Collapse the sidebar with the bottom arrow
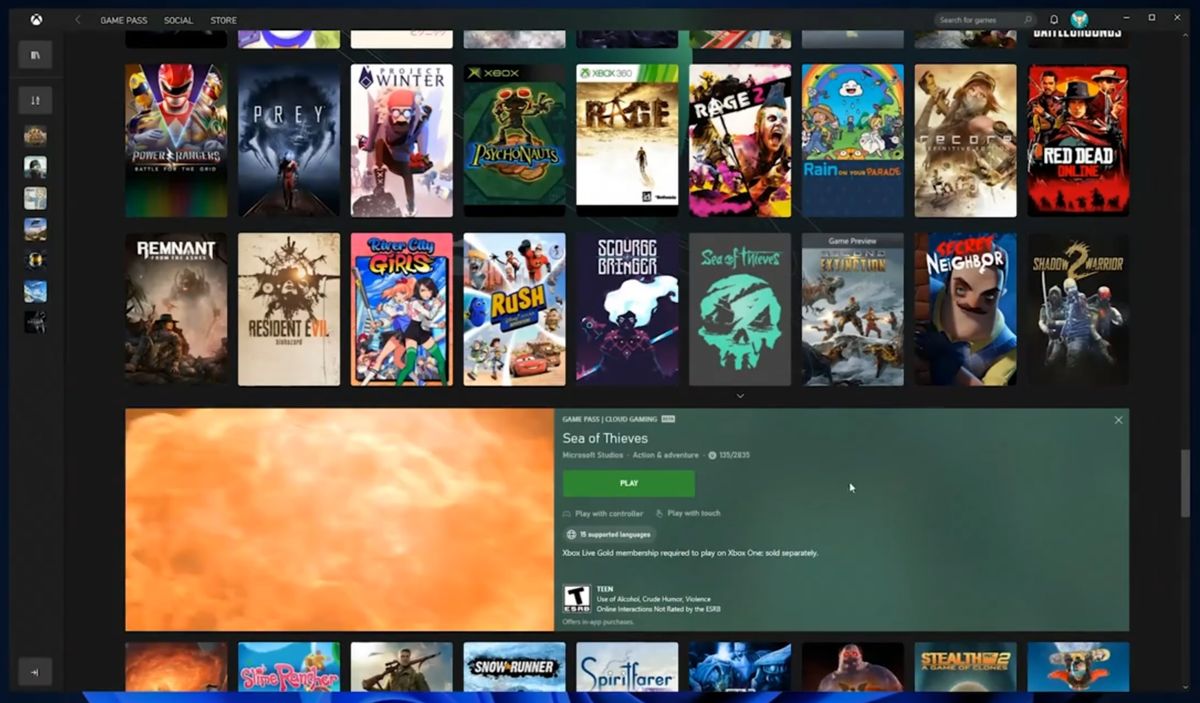1200x703 pixels. tap(36, 671)
